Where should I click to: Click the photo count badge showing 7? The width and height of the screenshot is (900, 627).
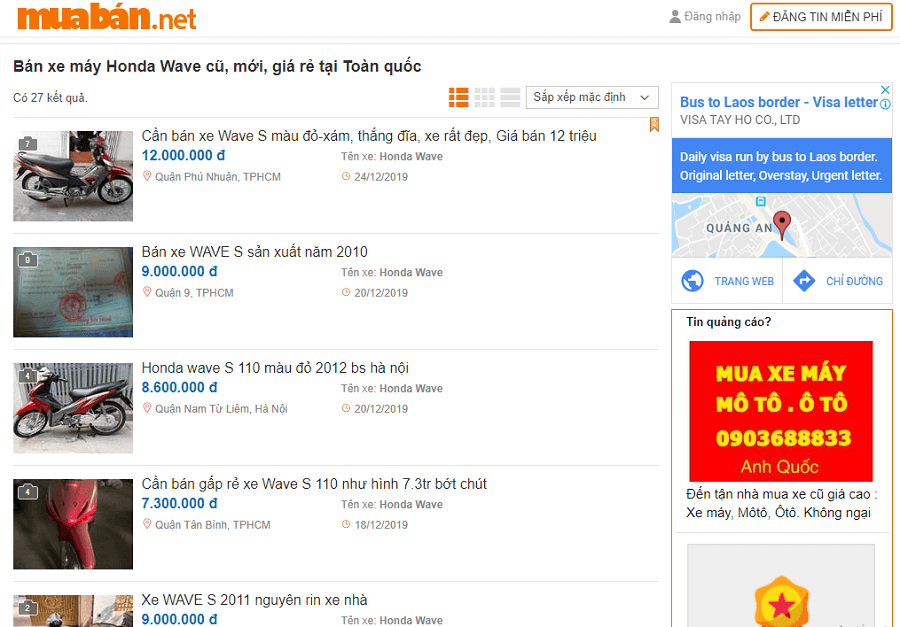click(28, 144)
